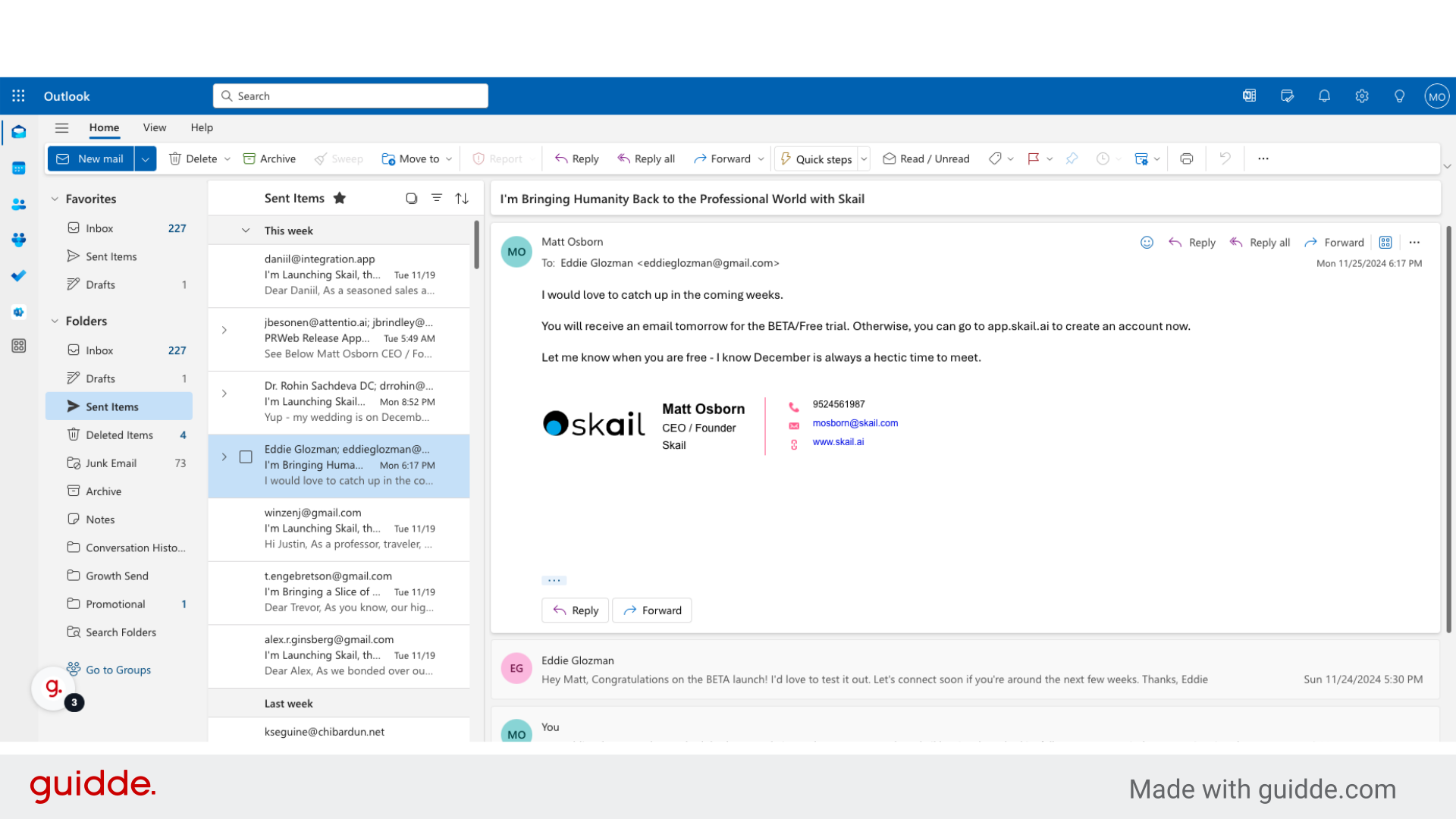This screenshot has height=819, width=1456.
Task: Open the mosborn@skail.com email link
Action: [855, 423]
